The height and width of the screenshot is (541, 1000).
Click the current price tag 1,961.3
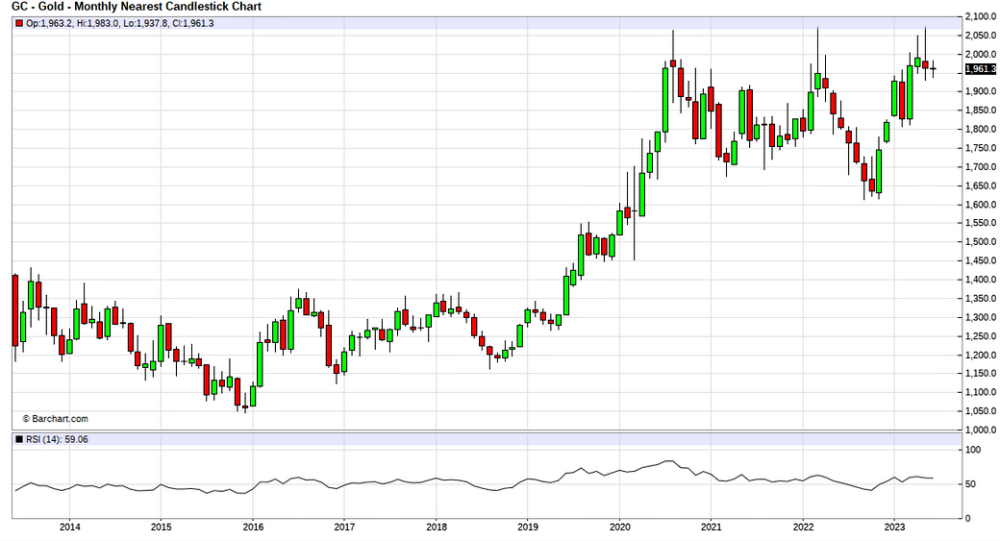[x=980, y=69]
